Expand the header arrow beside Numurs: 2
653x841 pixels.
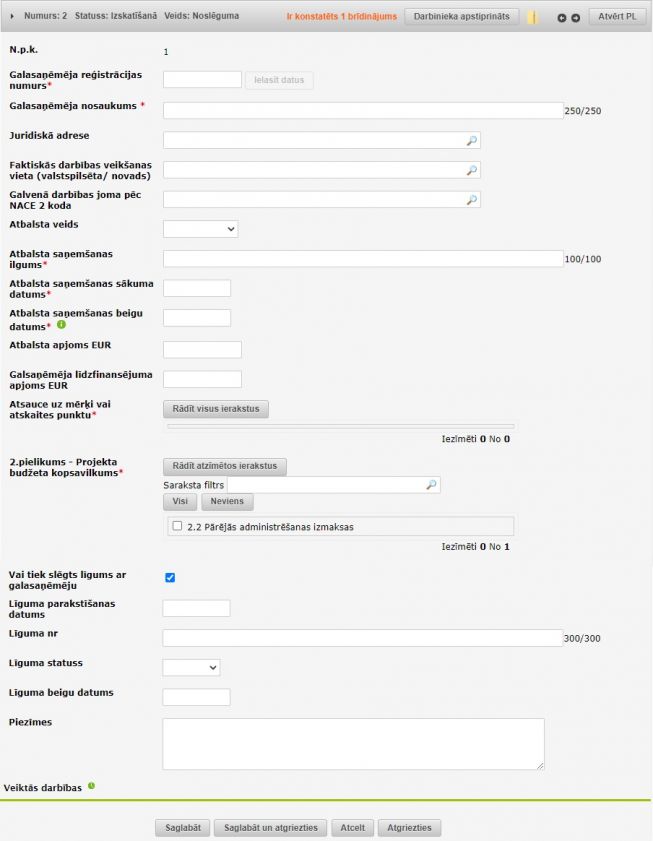click(x=12, y=17)
